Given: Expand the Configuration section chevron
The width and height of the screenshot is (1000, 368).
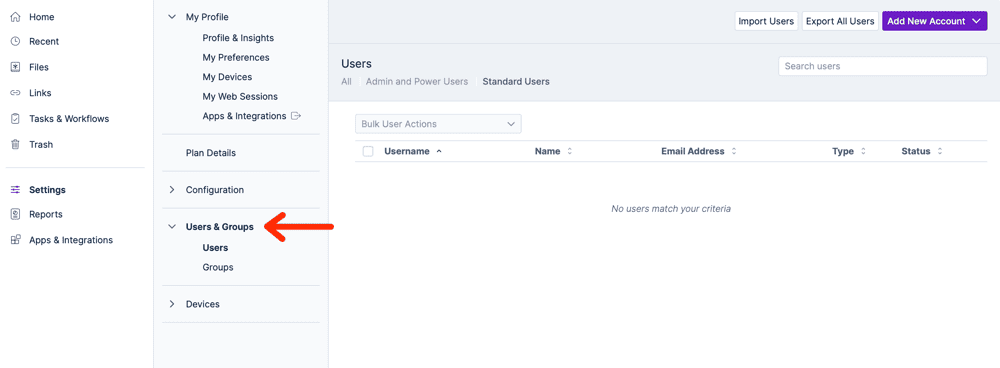Looking at the screenshot, I should 172,190.
